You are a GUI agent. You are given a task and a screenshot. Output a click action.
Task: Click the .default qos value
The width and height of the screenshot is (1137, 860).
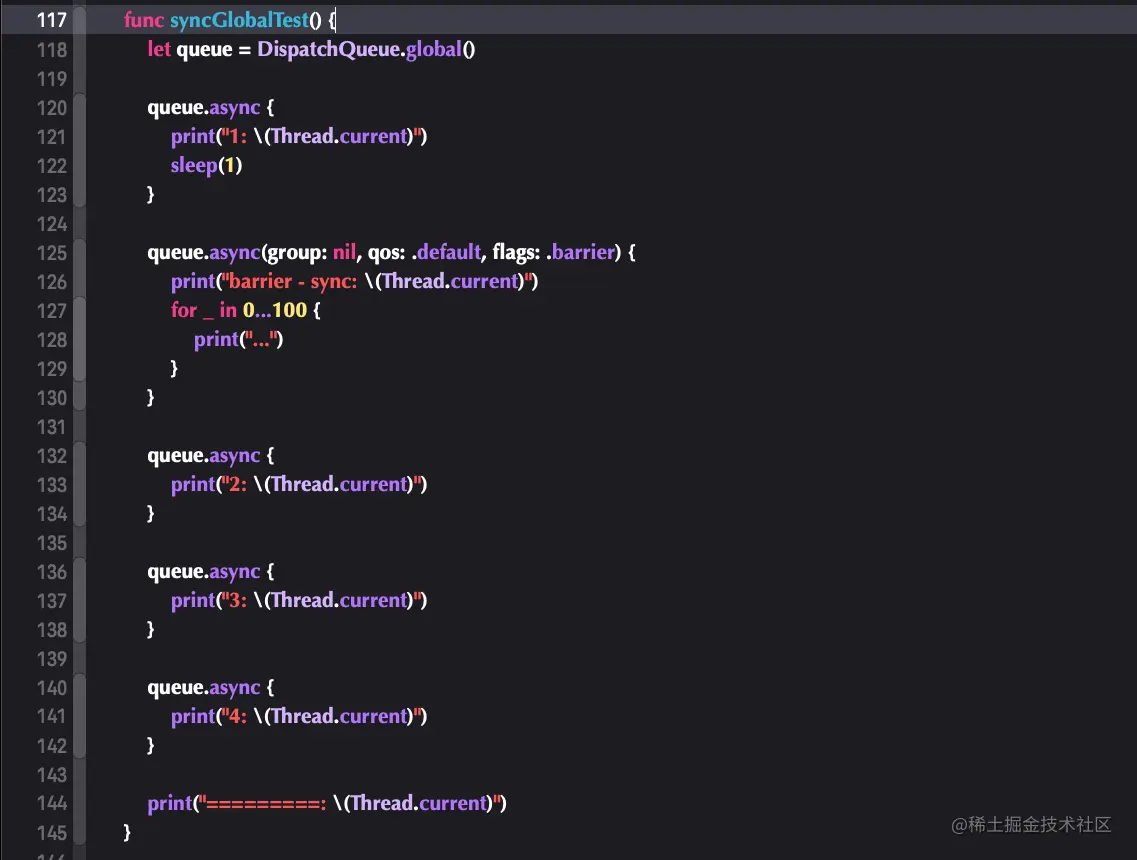(446, 252)
